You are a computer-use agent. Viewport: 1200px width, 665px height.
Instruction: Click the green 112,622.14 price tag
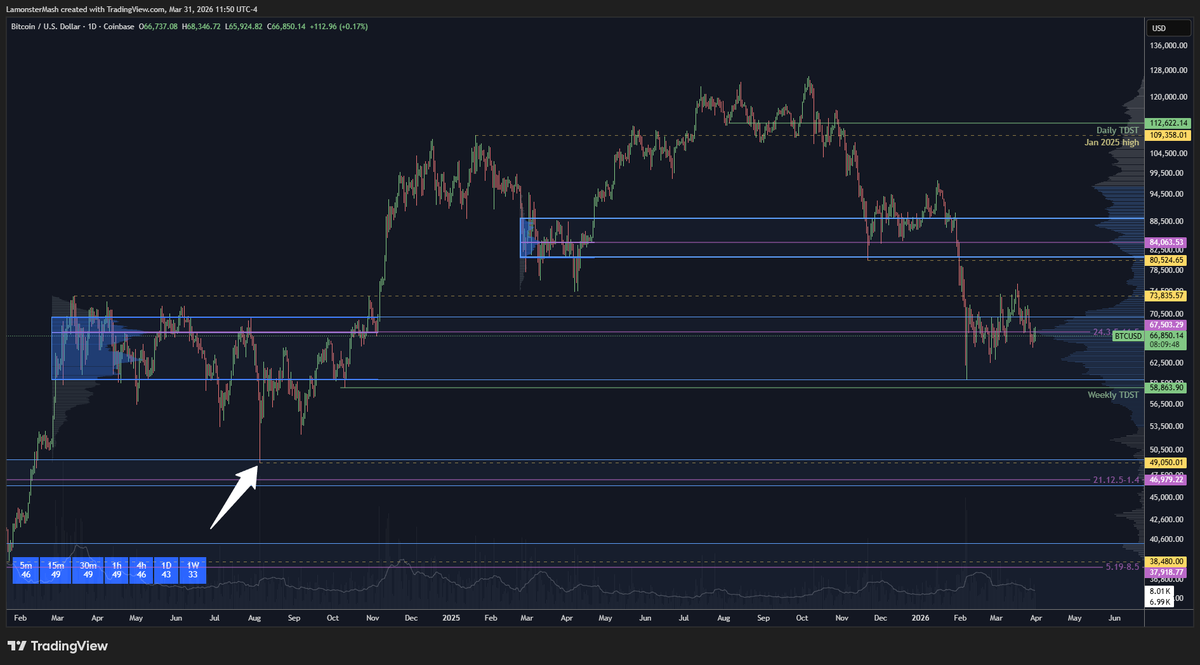pos(1168,123)
